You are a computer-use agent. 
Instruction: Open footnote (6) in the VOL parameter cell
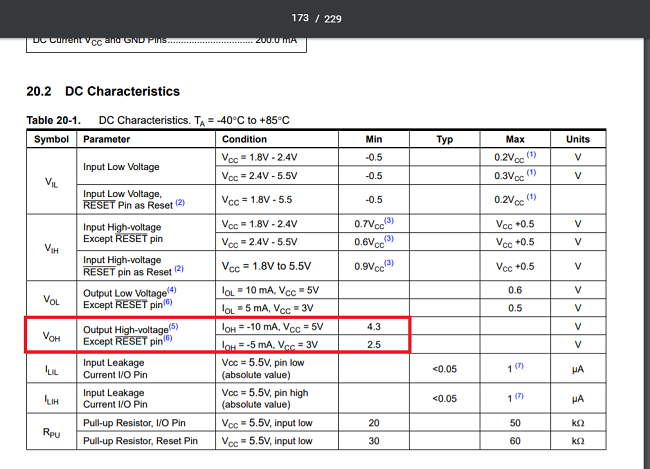[167, 301]
